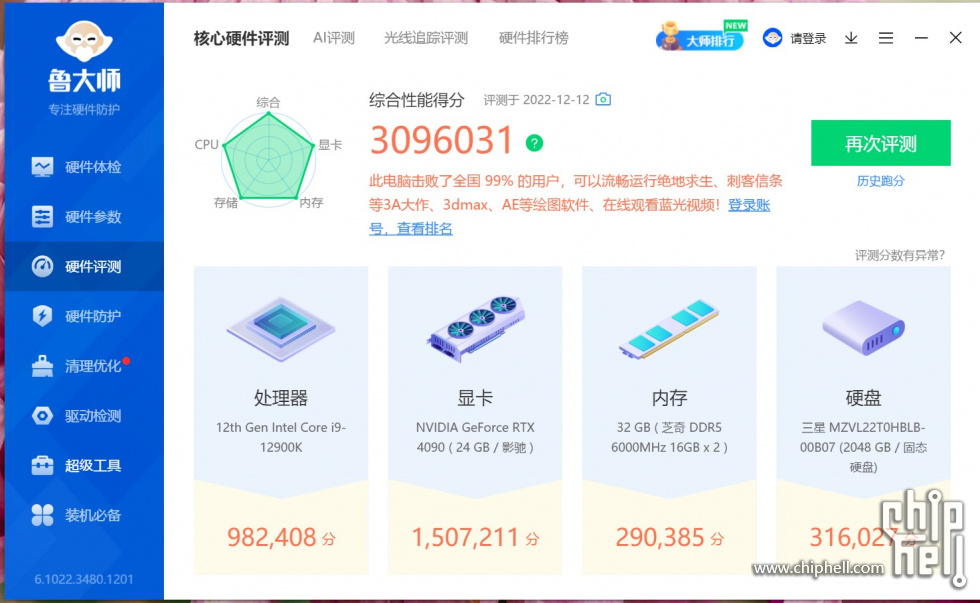Click the 评测分数有异常? link

point(900,255)
